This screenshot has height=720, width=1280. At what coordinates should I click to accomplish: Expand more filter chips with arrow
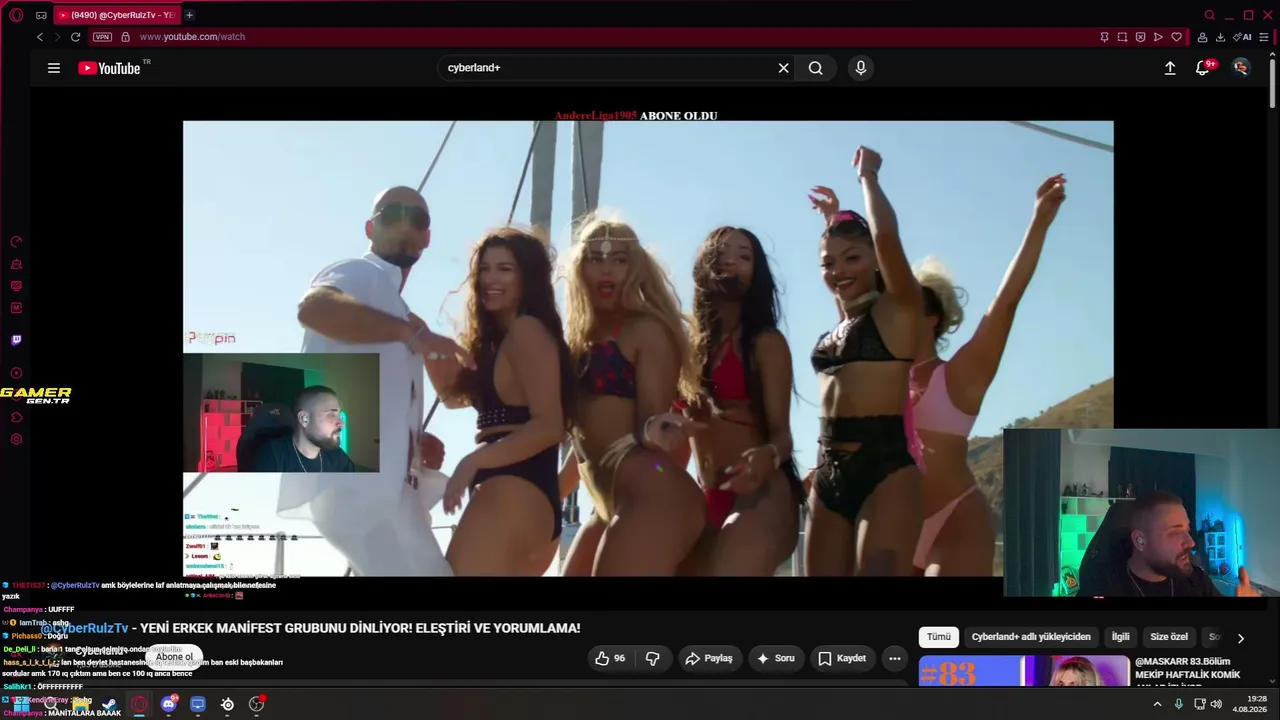click(x=1241, y=638)
